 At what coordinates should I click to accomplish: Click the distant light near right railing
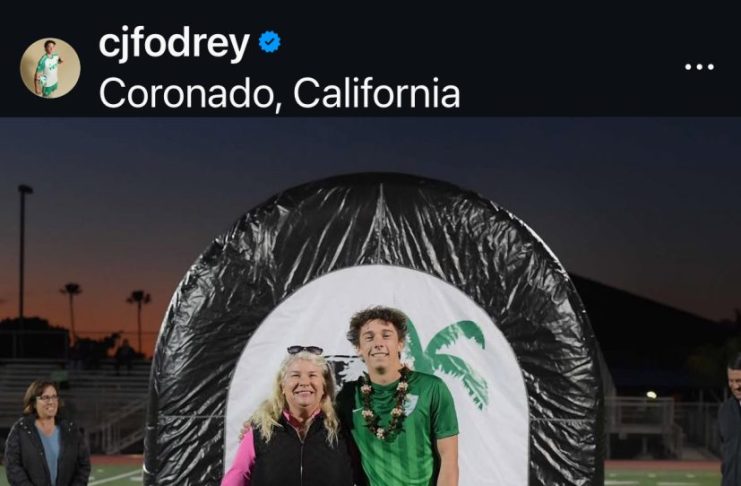click(651, 394)
